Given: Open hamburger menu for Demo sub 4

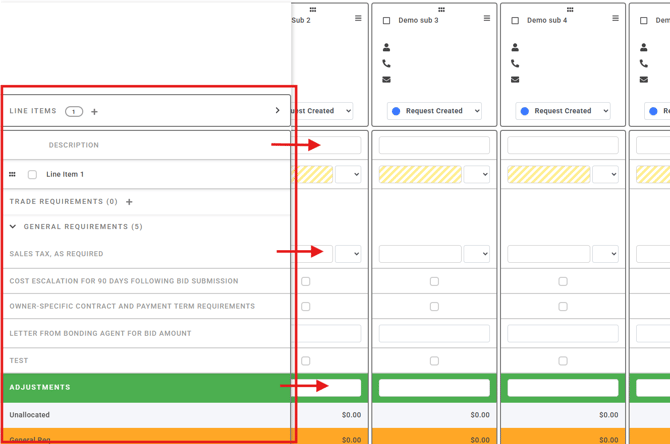Looking at the screenshot, I should tap(615, 19).
